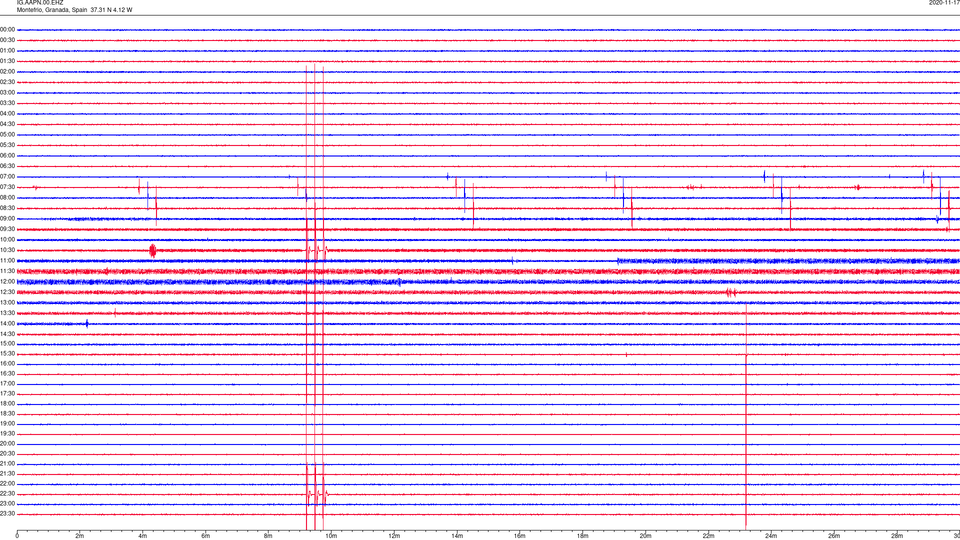The height and width of the screenshot is (540, 960).
Task: Select the 04:00 trace time label
Action: click(7, 113)
